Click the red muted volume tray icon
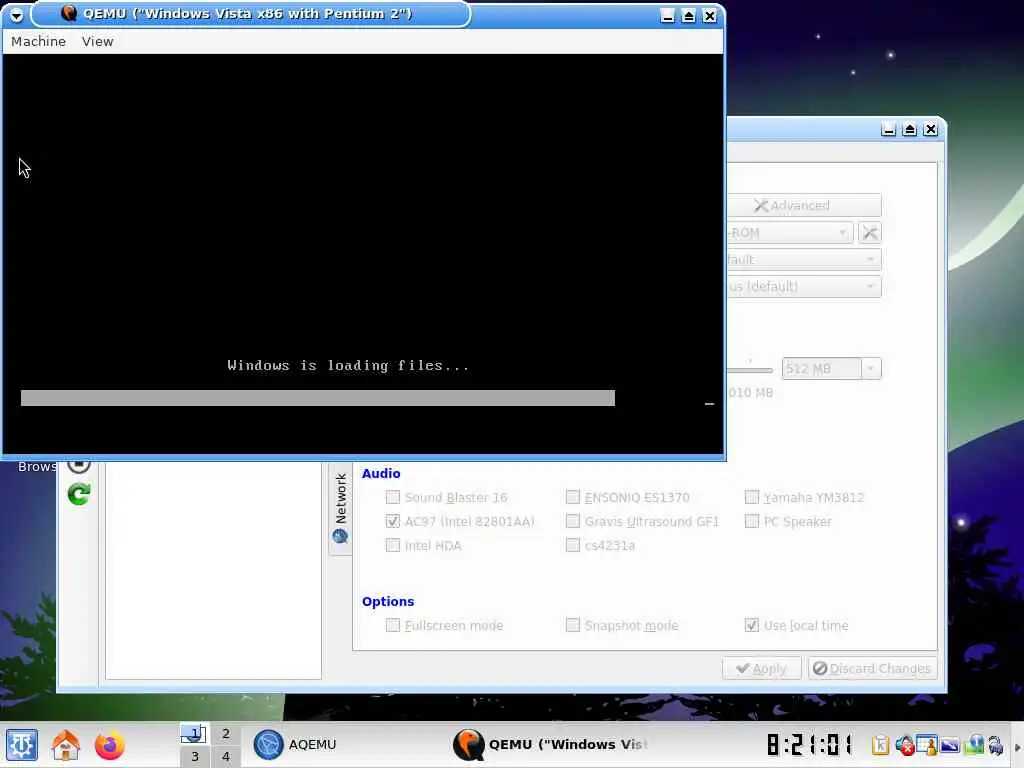This screenshot has height=768, width=1024. pyautogui.click(x=904, y=745)
